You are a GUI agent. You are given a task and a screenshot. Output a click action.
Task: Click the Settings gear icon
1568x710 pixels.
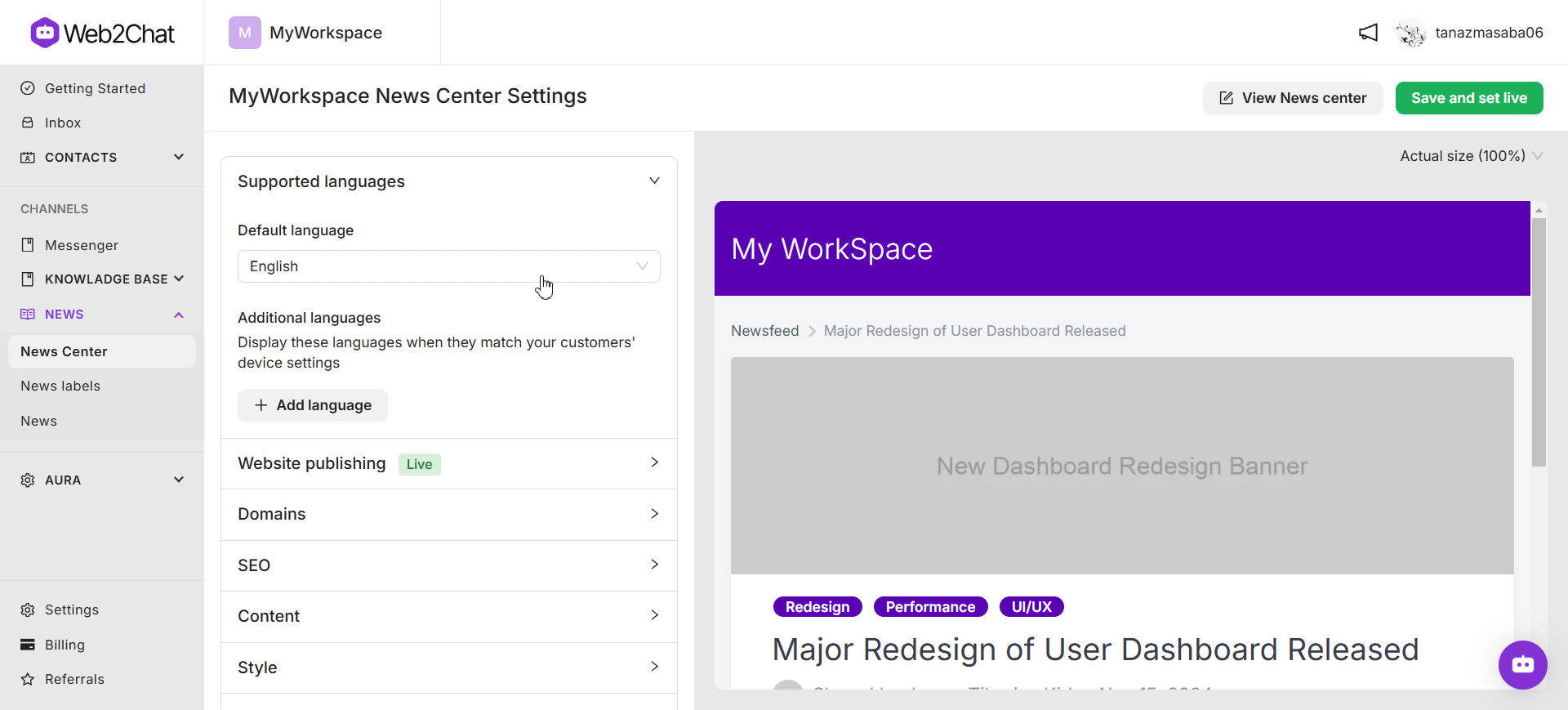click(28, 610)
